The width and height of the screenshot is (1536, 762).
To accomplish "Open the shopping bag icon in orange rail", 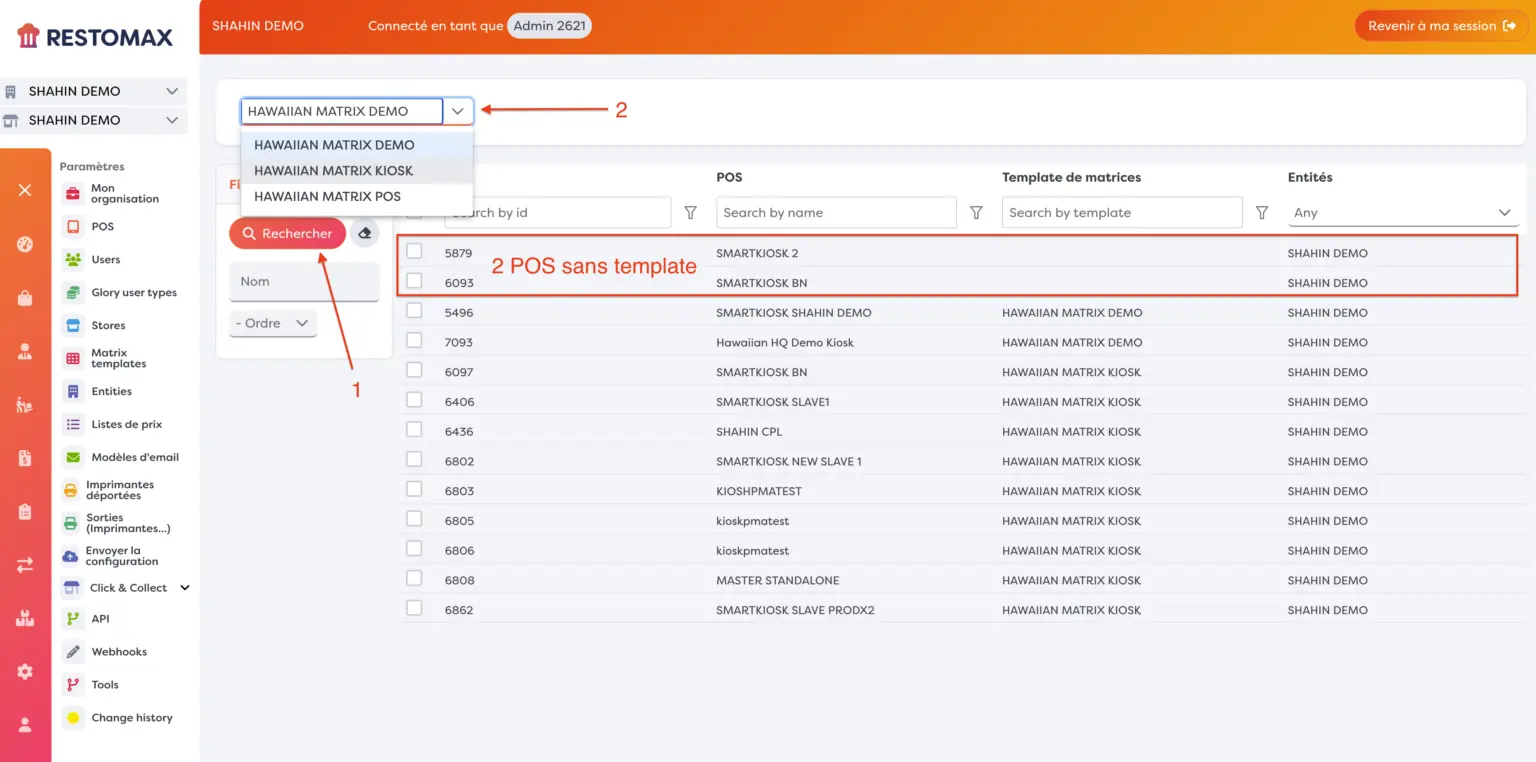I will tap(25, 298).
